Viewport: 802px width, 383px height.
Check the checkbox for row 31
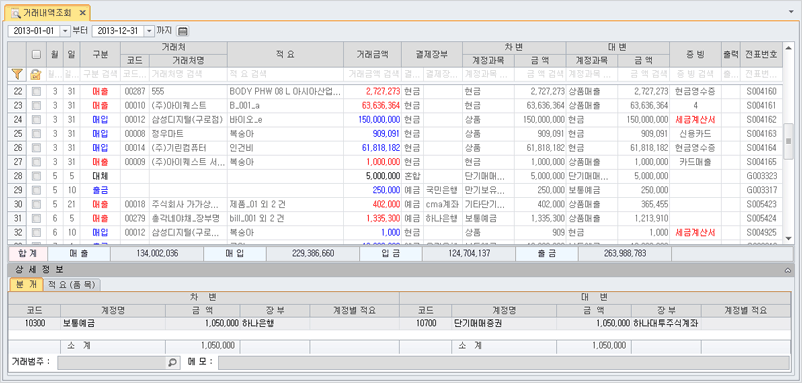(35, 218)
